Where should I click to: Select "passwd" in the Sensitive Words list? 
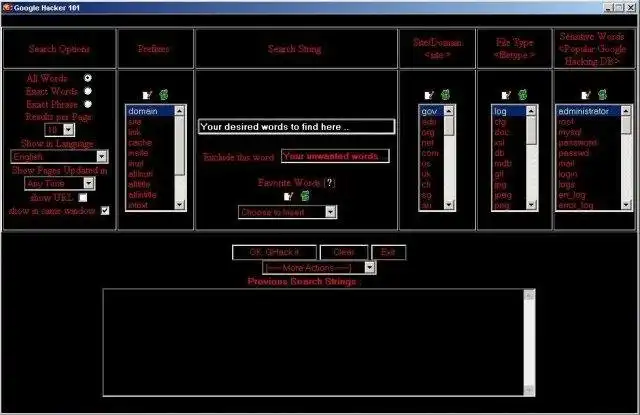589,153
